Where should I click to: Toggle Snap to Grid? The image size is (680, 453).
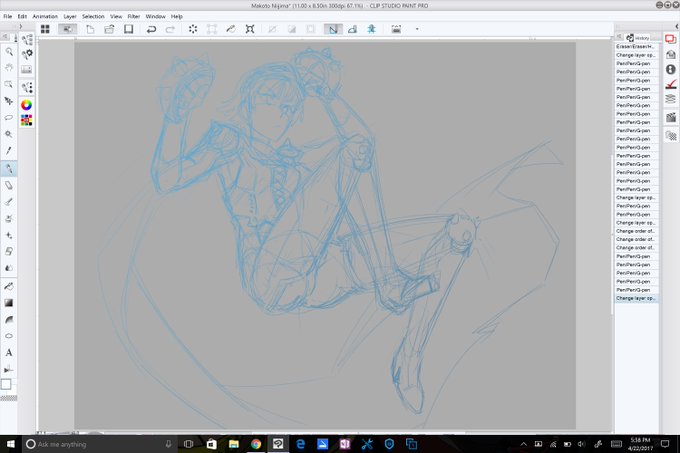click(372, 29)
